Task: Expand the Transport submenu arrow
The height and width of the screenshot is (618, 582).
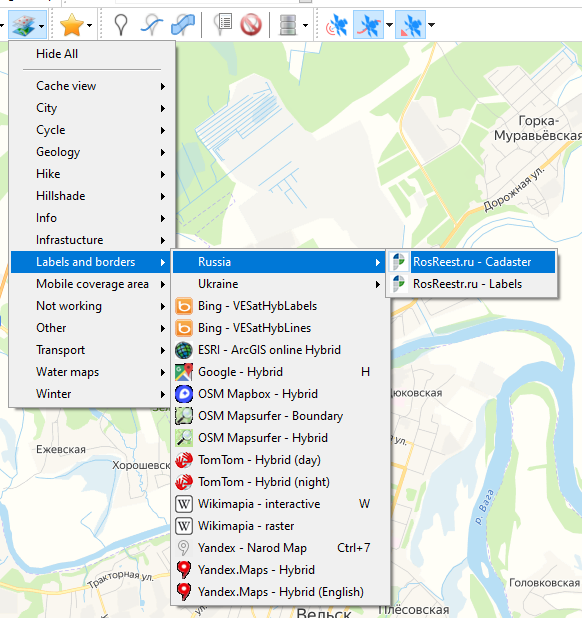Action: click(x=163, y=350)
